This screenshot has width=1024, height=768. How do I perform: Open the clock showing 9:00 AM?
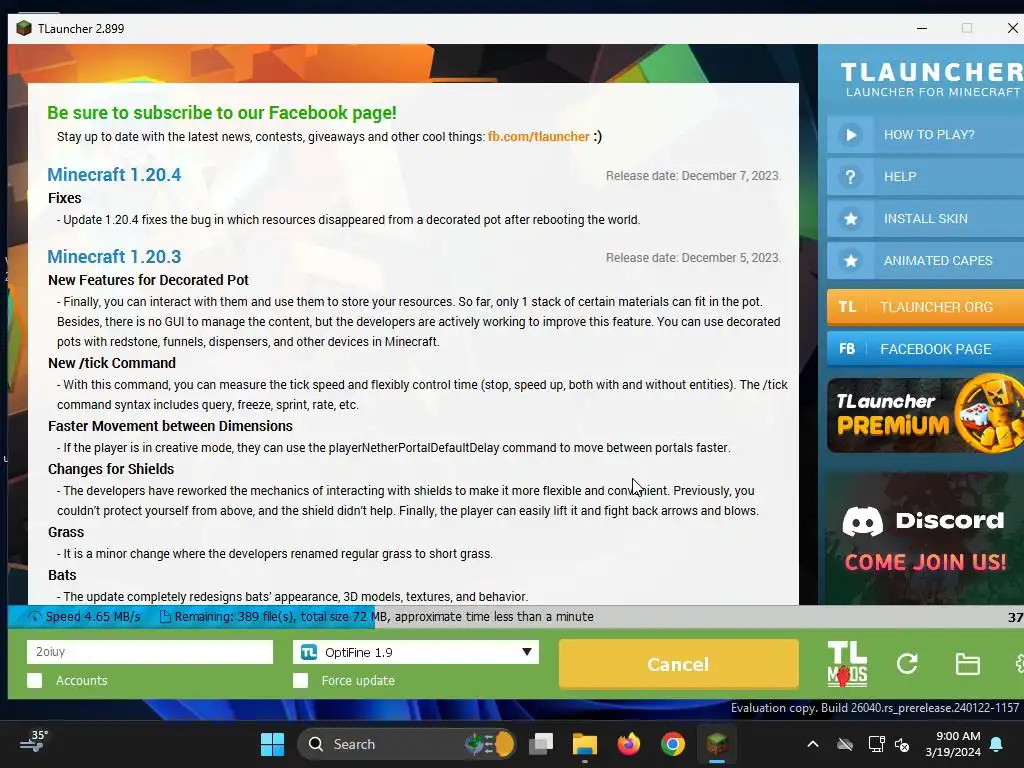[953, 744]
